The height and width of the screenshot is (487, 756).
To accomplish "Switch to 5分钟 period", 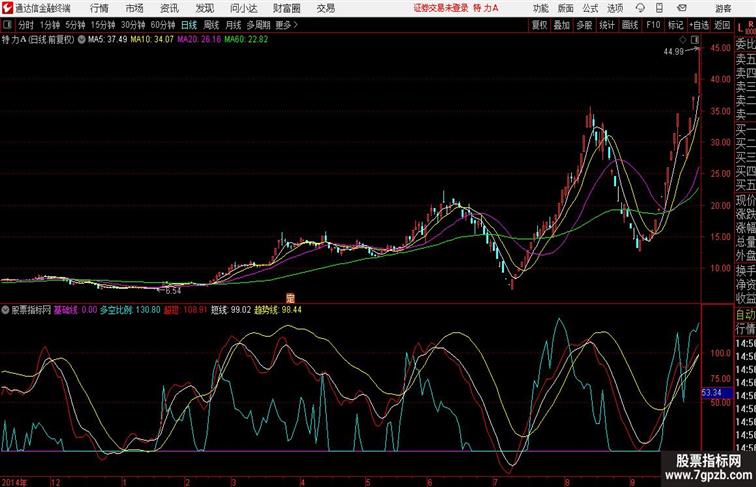I will 75,25.
